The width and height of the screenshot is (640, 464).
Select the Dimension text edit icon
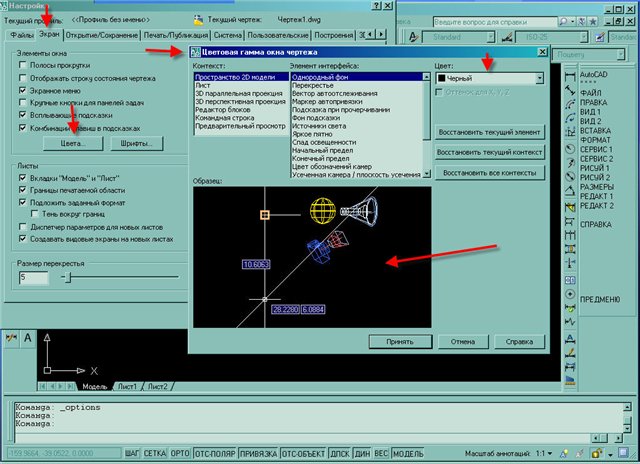pos(570,353)
